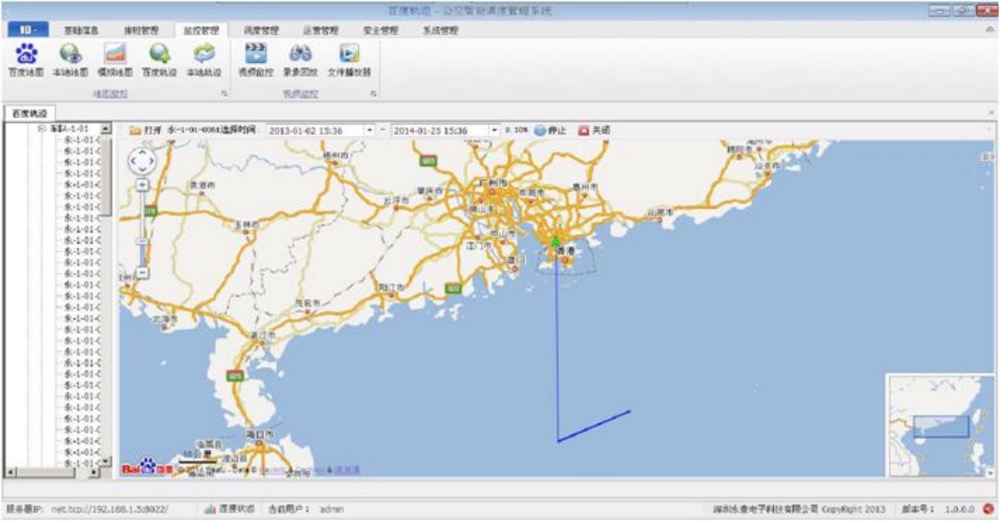Click the current user 'admin' text
The height and width of the screenshot is (521, 1000).
click(331, 510)
